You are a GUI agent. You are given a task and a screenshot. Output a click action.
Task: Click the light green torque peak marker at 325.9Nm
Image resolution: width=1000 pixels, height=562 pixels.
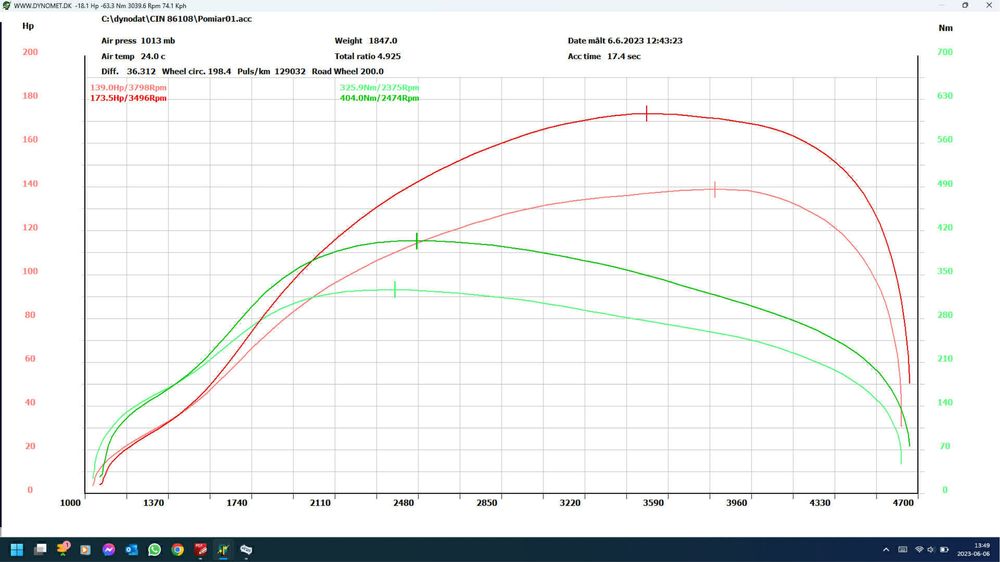pos(395,290)
